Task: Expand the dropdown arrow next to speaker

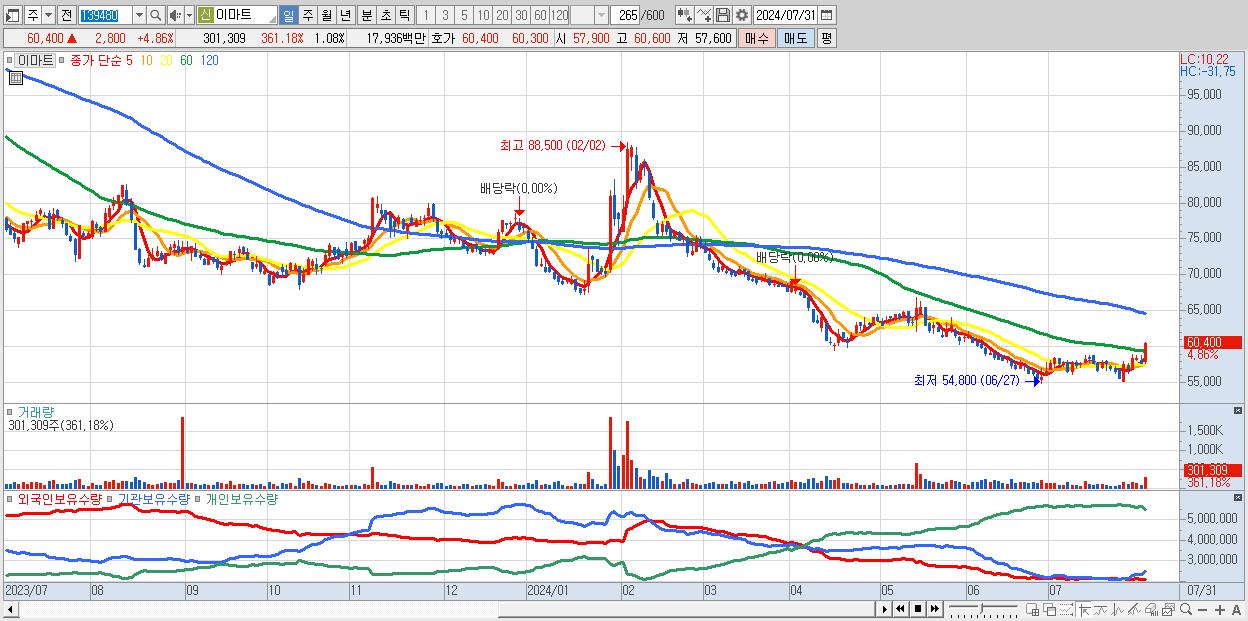Action: [x=189, y=15]
